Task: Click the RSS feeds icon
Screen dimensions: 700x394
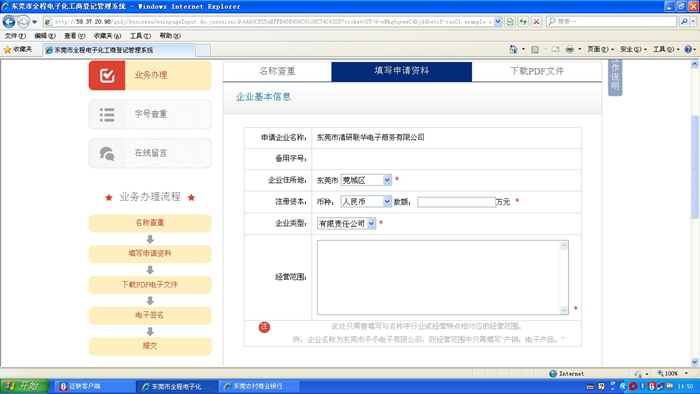Action: [x=535, y=50]
